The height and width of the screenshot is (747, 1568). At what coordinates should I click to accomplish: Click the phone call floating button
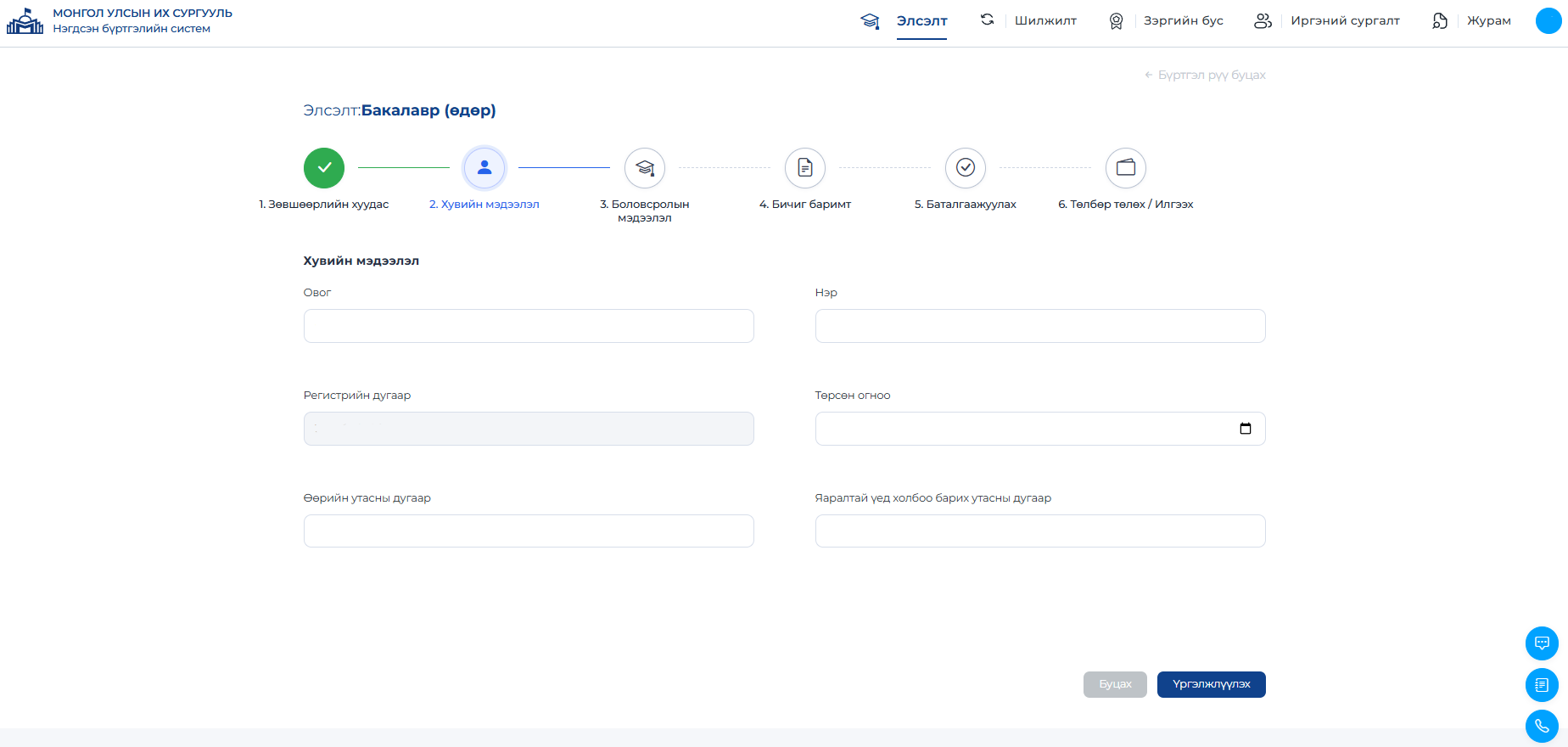tap(1542, 727)
